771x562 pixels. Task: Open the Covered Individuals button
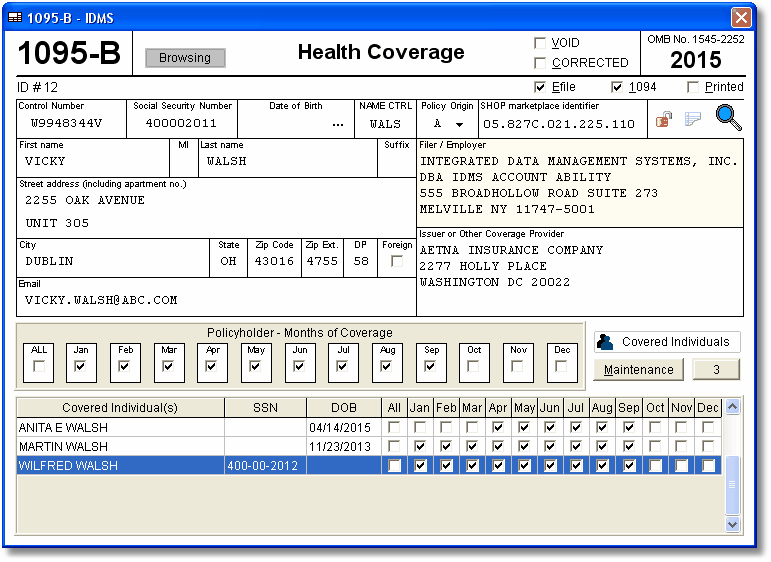tap(667, 342)
